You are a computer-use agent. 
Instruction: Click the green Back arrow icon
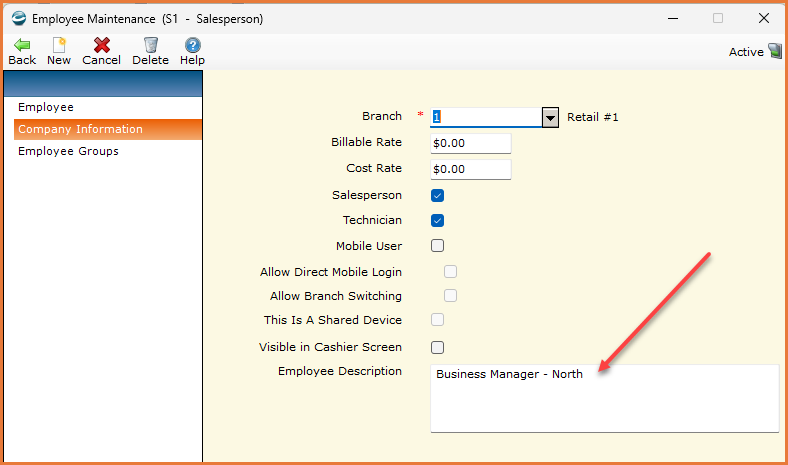(x=22, y=45)
